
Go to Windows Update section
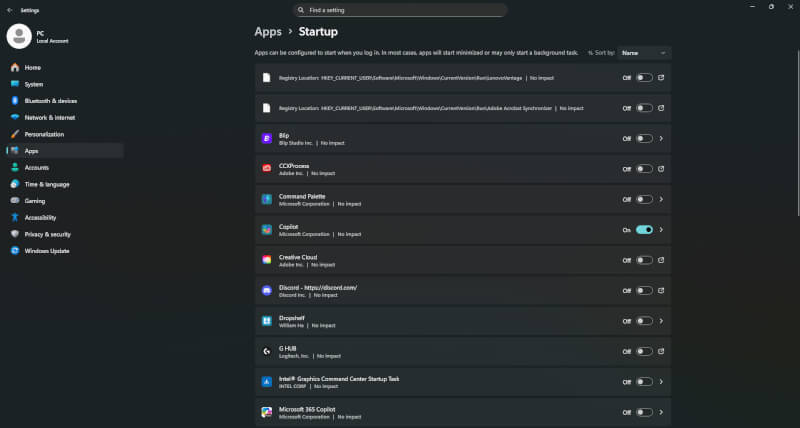(46, 251)
